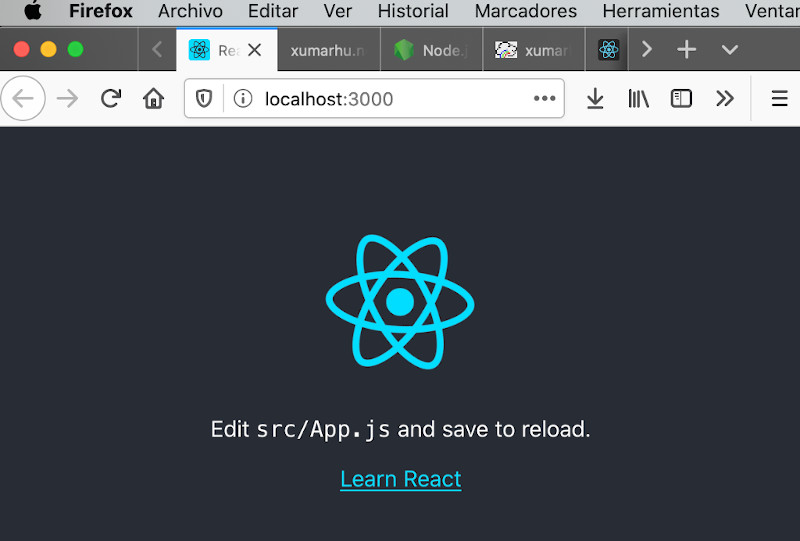List all tabs dropdown arrow

coord(730,49)
